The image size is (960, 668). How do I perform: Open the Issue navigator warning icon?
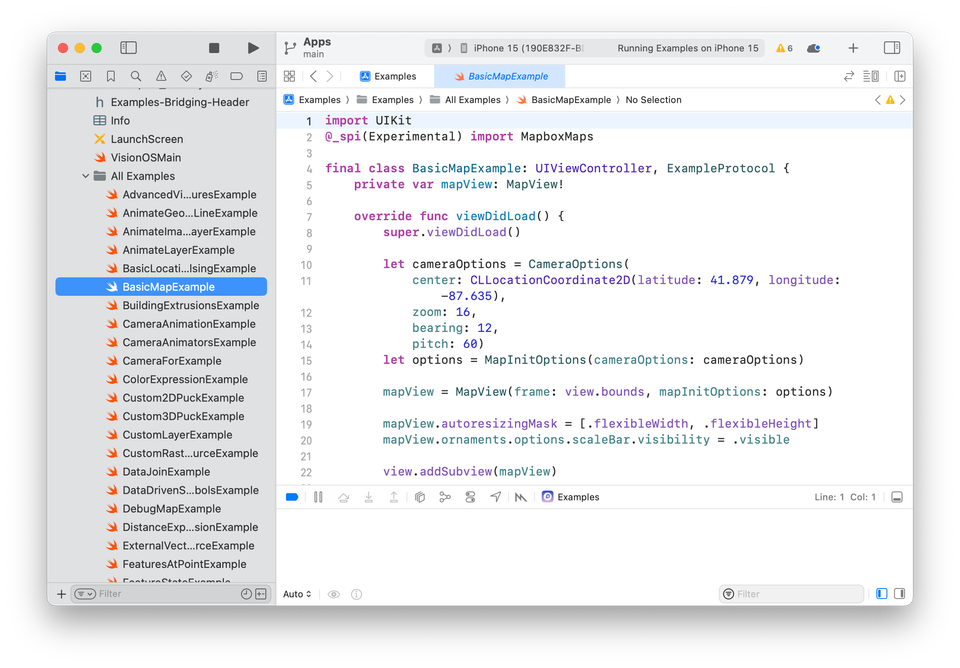pyautogui.click(x=161, y=76)
